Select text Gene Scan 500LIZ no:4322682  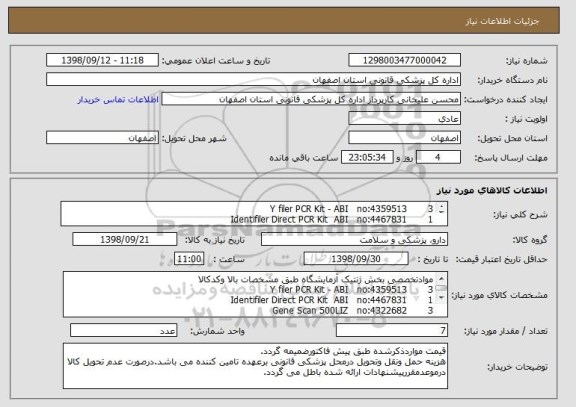click(x=339, y=311)
